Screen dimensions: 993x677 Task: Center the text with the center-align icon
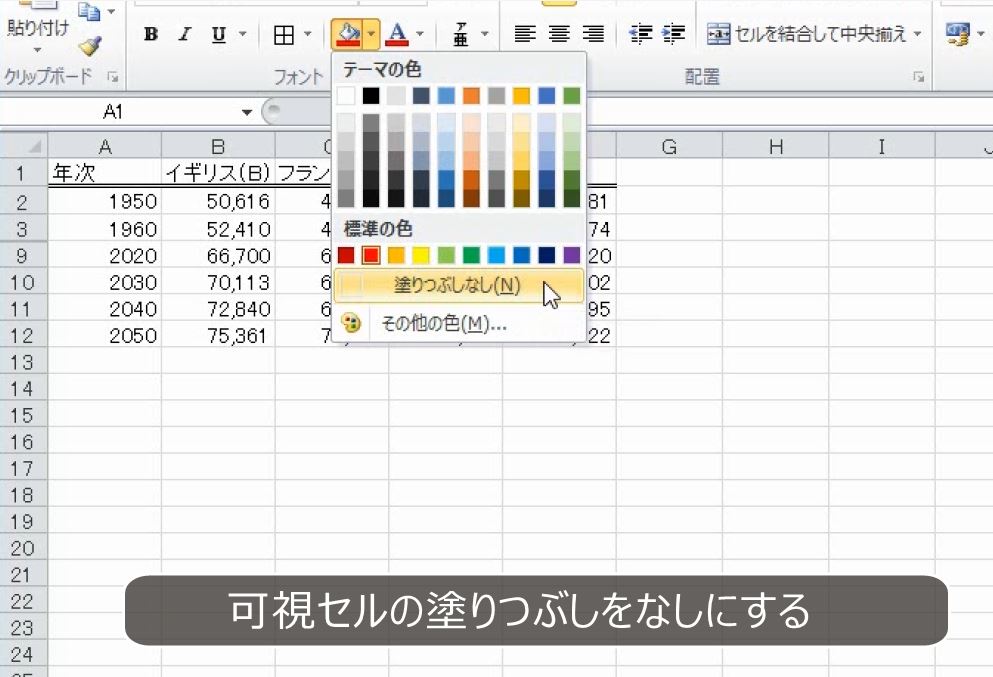pyautogui.click(x=558, y=33)
